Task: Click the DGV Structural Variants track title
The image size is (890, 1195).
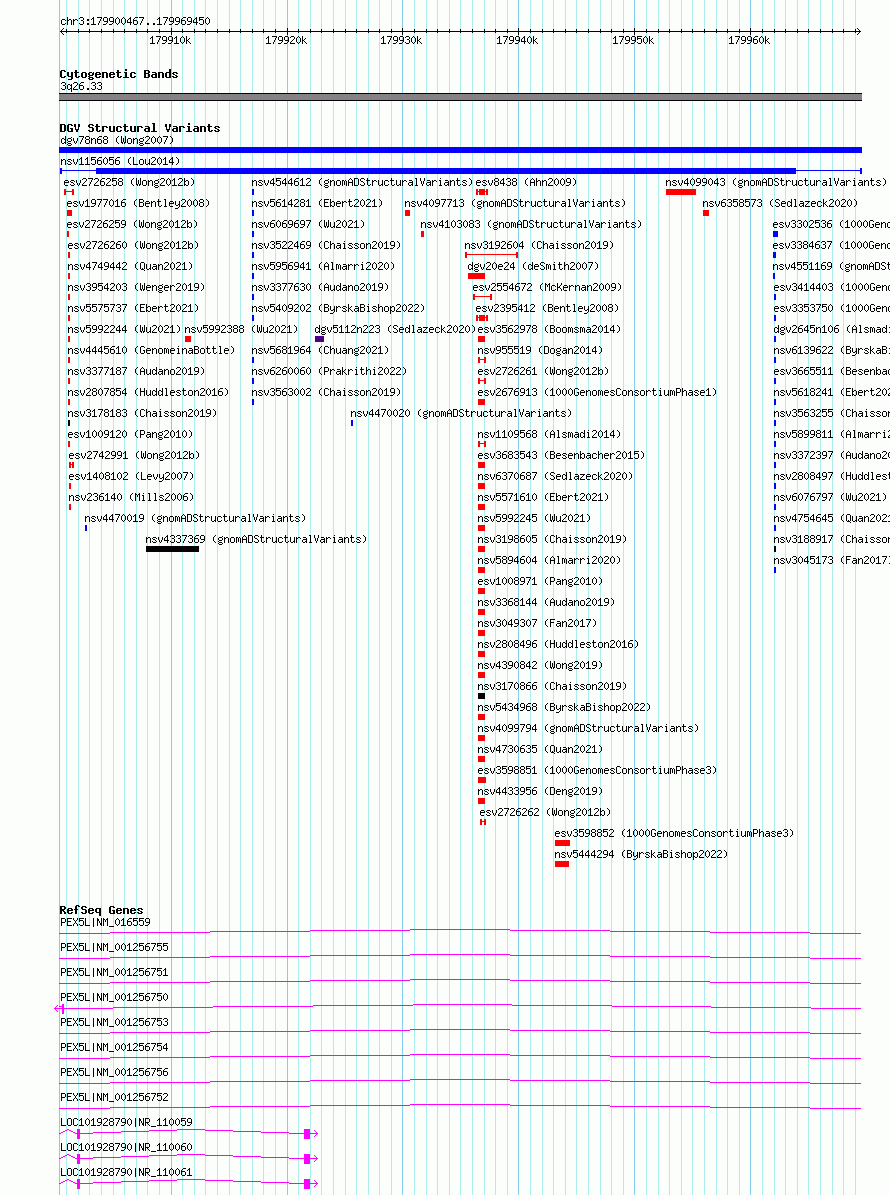Action: click(140, 128)
